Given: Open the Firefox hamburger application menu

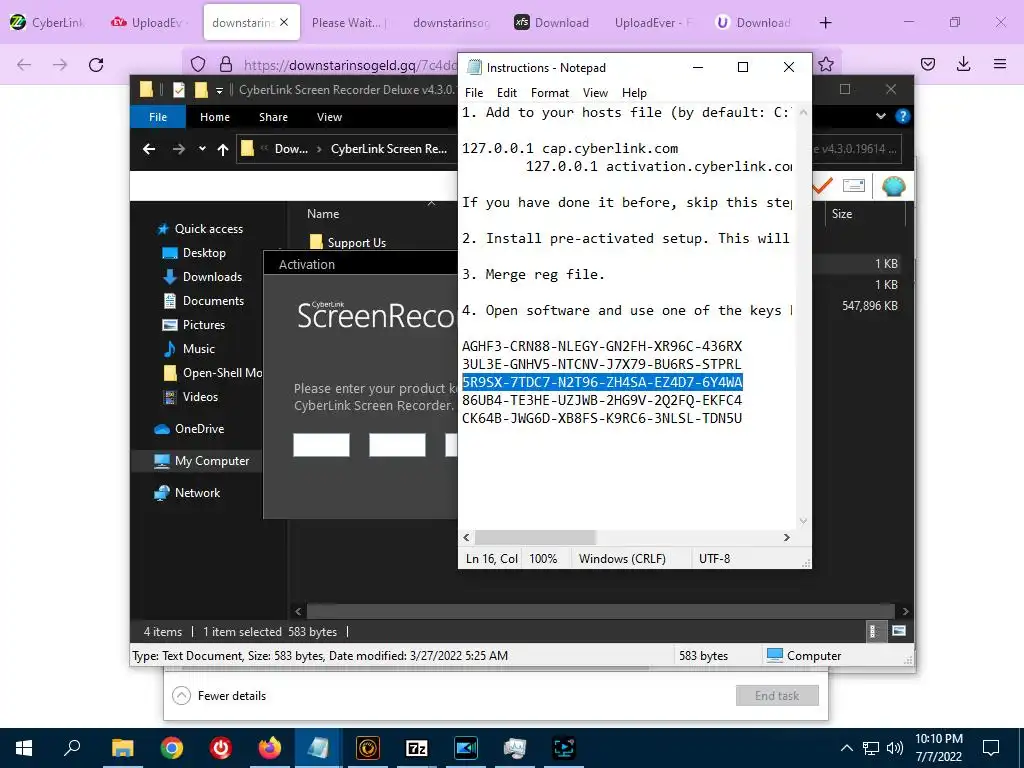Looking at the screenshot, I should [x=1000, y=64].
